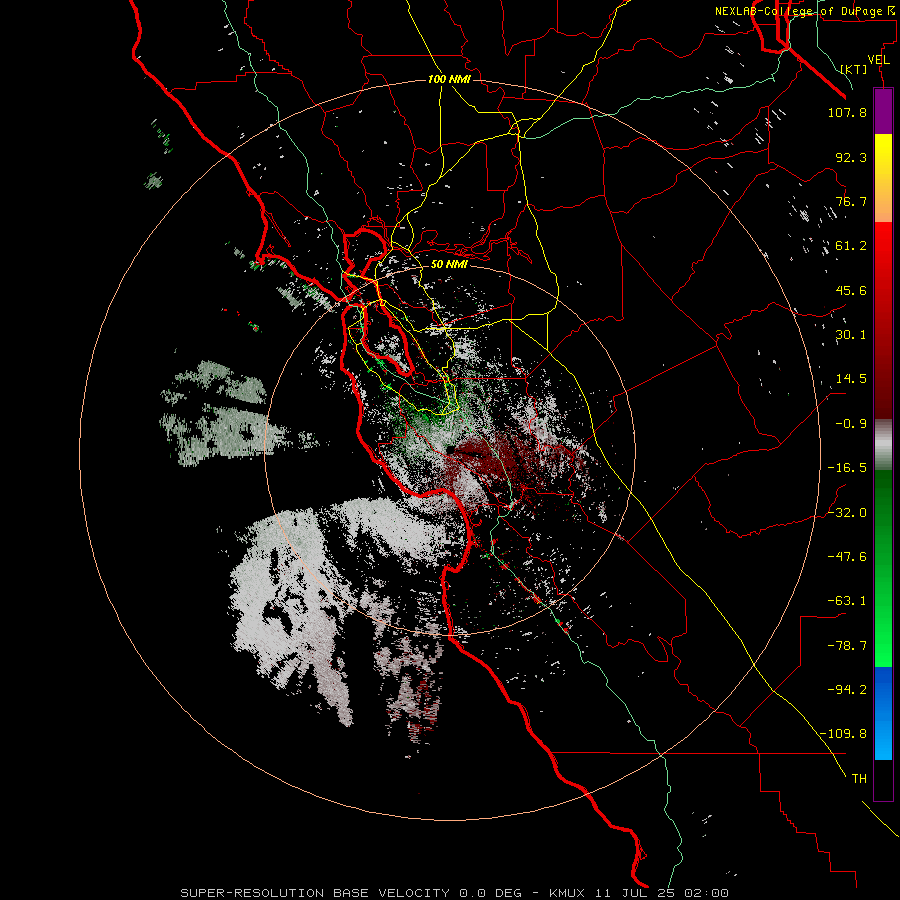Click the -78.7 velocity scale value

[x=847, y=645]
